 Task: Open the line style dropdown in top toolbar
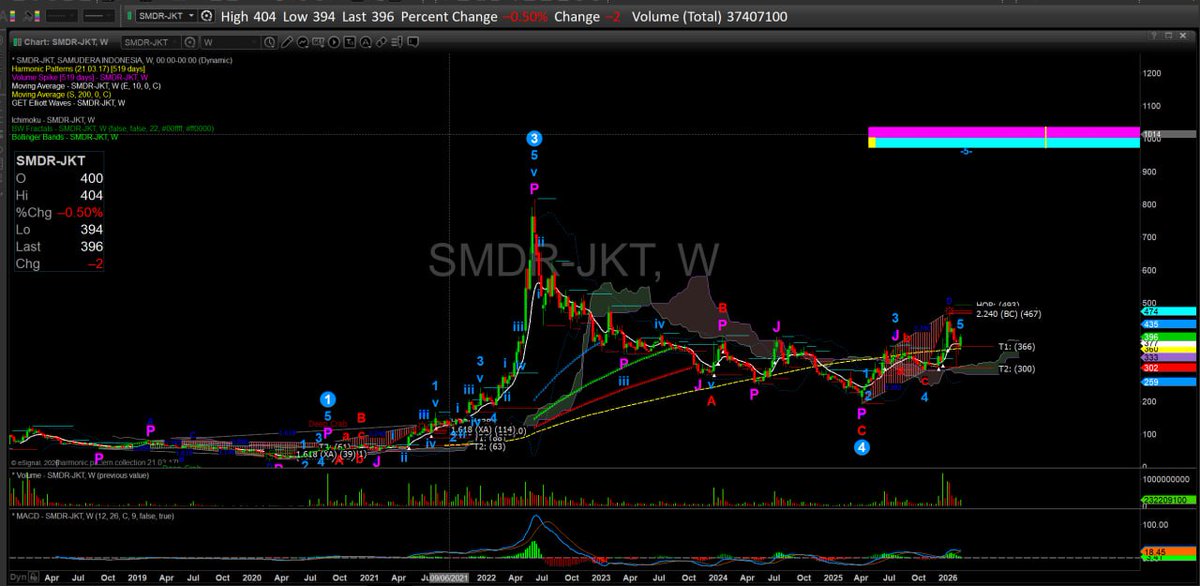[62, 16]
